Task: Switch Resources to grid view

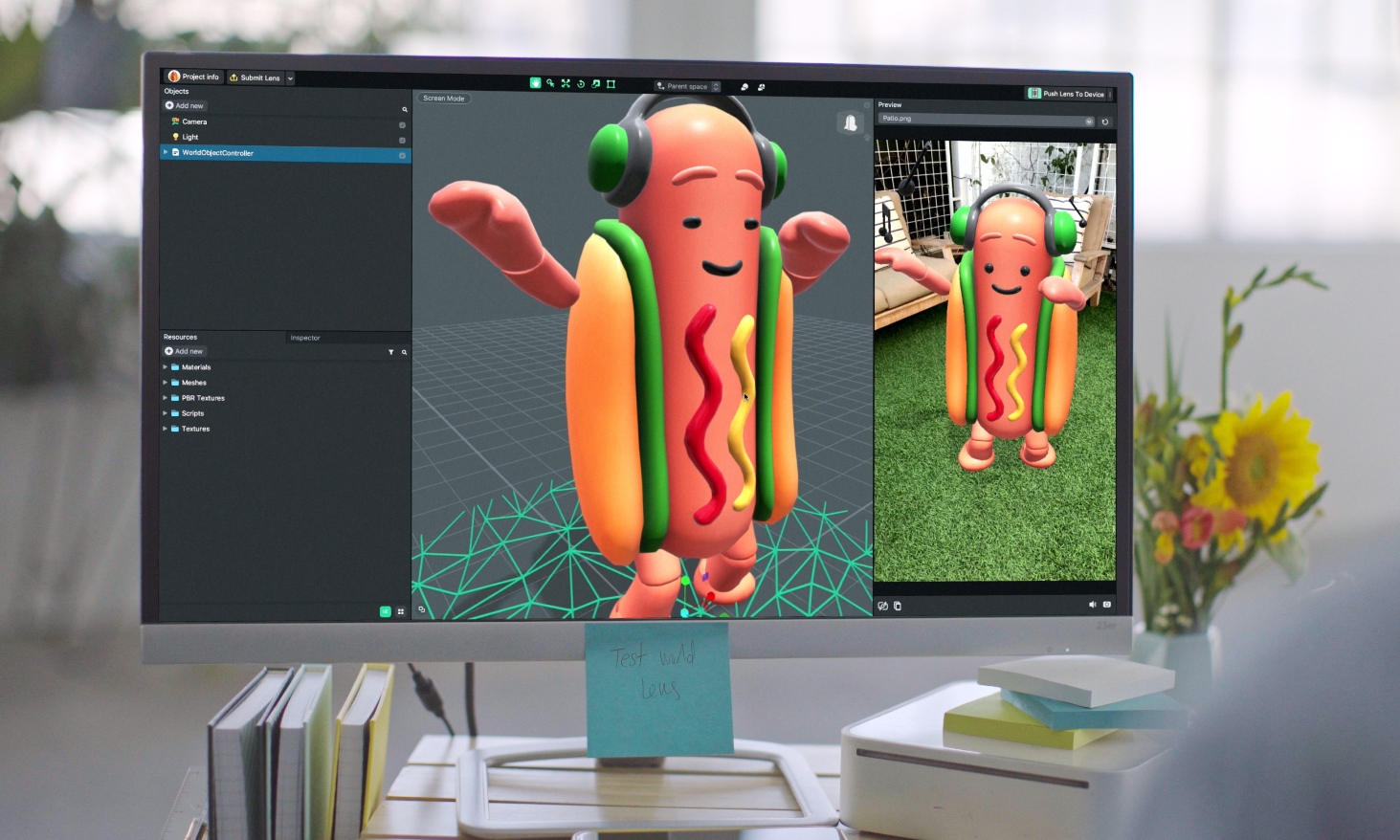Action: [x=401, y=611]
